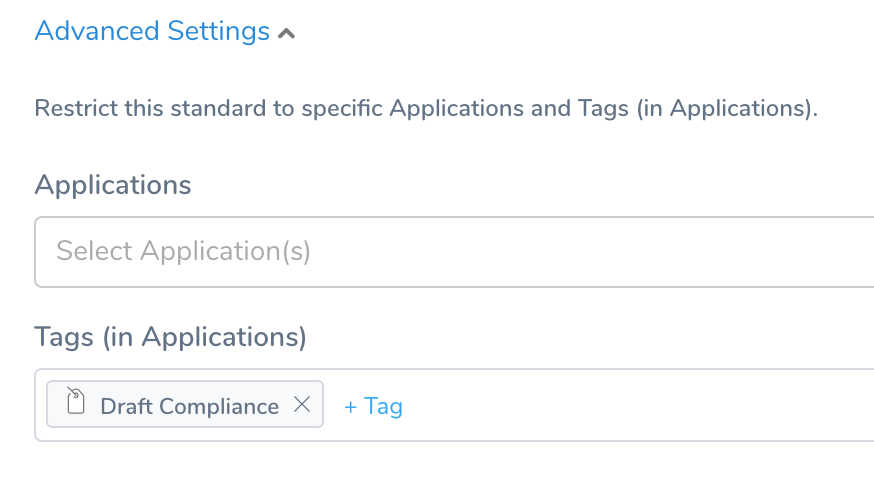This screenshot has width=874, height=498.
Task: Click the word Advanced in the heading
Action: point(97,31)
